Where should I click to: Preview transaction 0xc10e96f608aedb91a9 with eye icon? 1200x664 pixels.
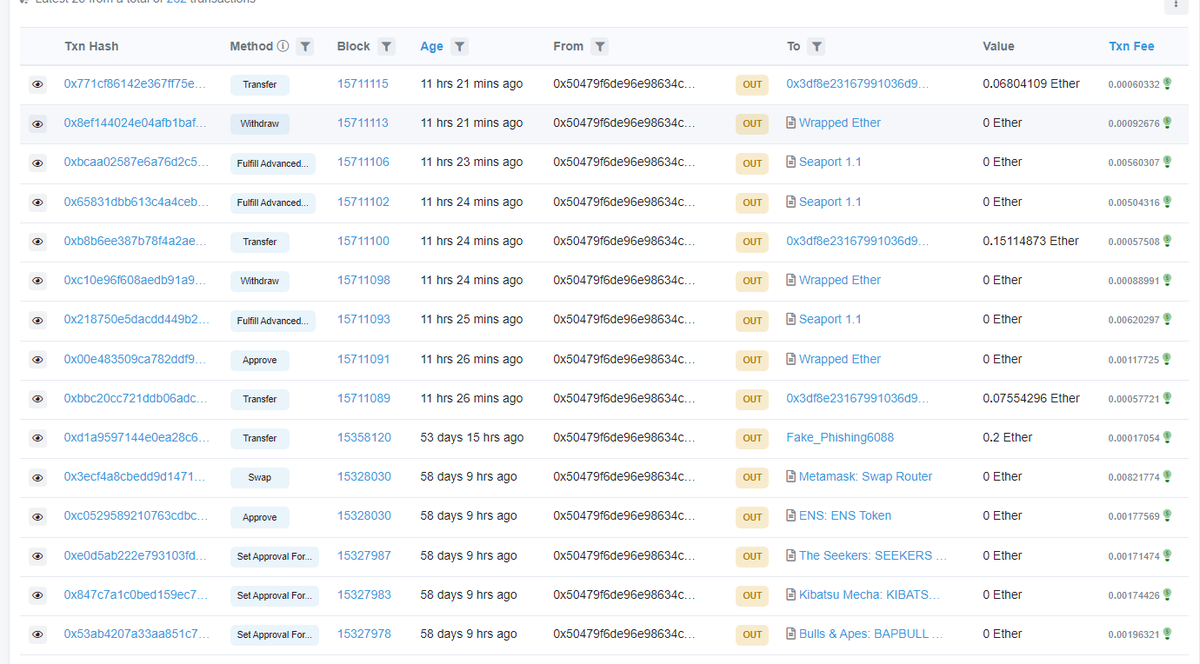[x=38, y=281]
